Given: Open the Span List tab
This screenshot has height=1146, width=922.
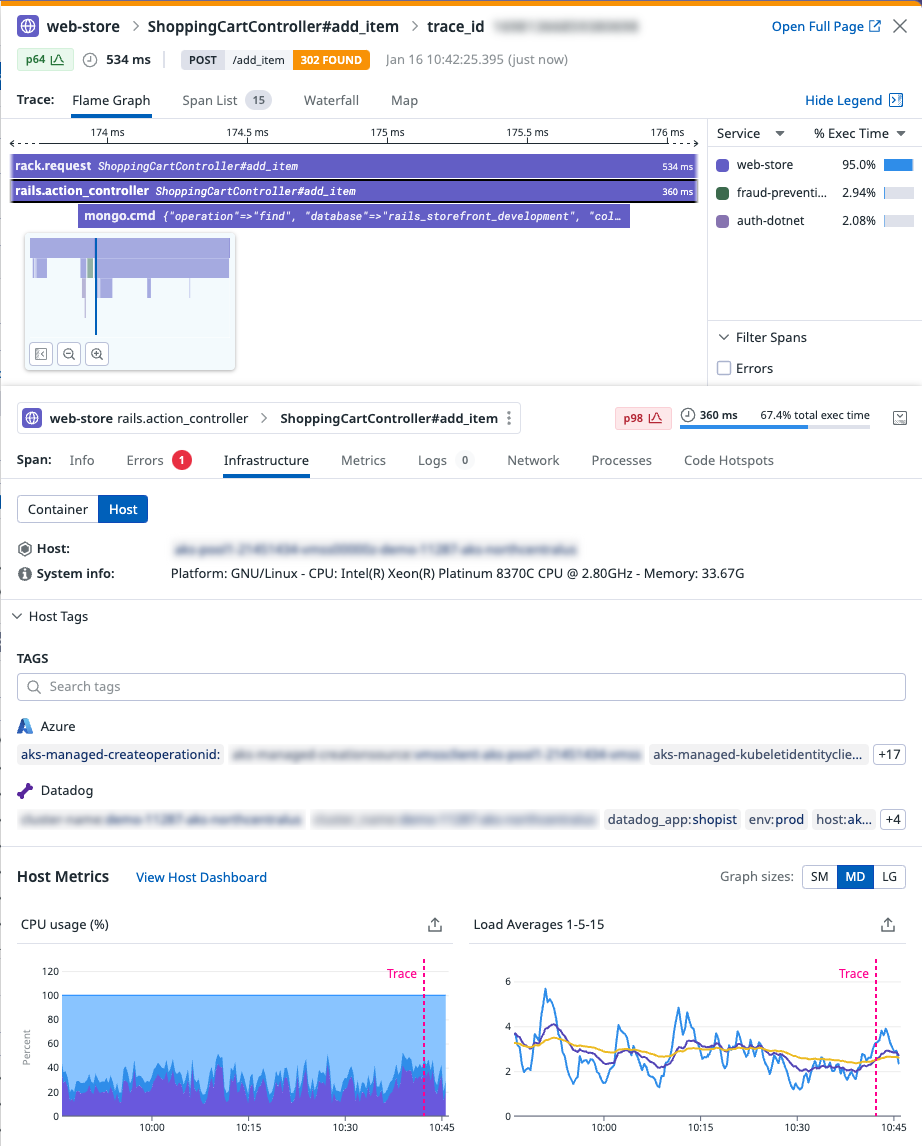Looking at the screenshot, I should (x=226, y=100).
